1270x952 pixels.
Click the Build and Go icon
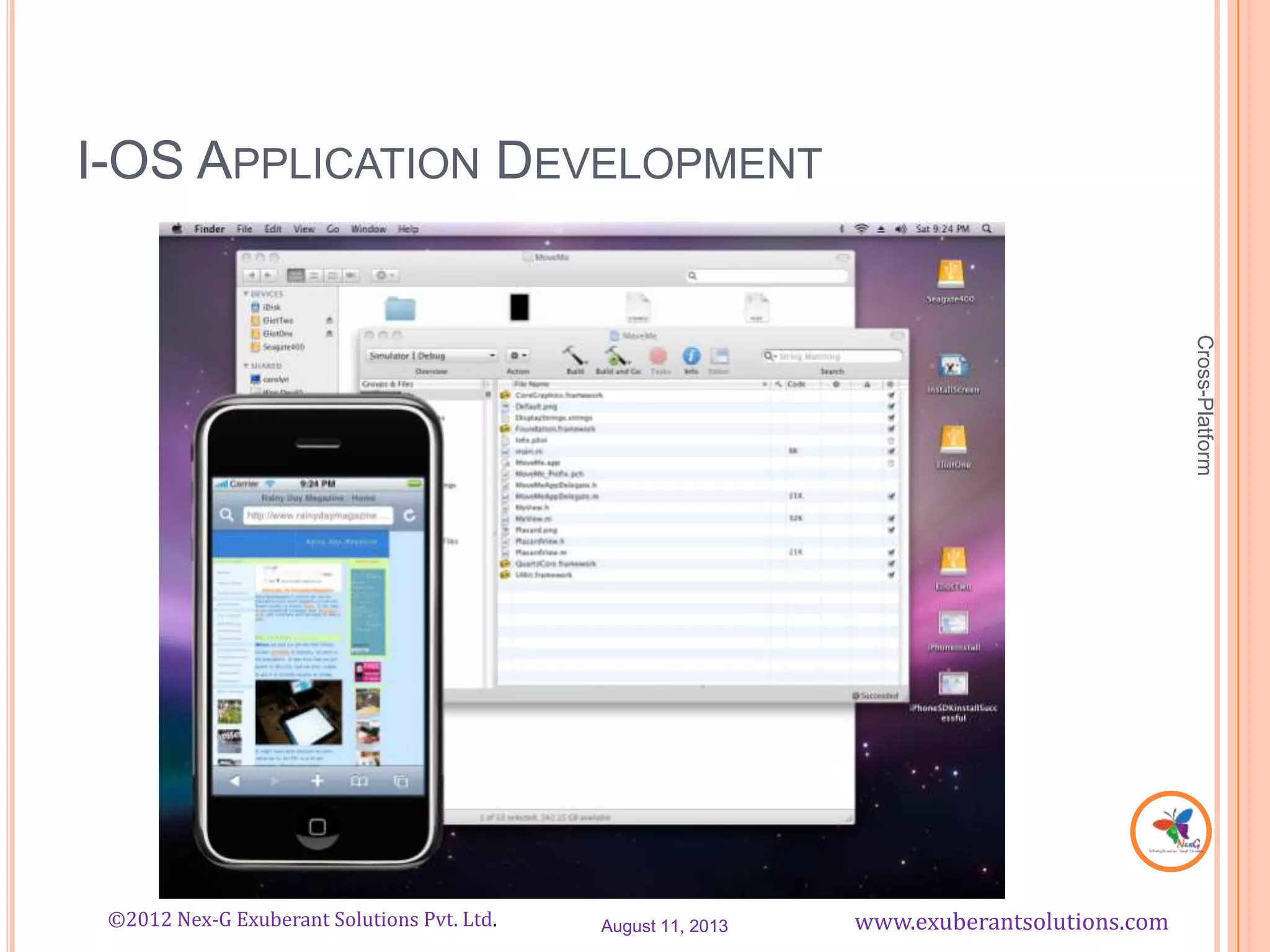617,356
